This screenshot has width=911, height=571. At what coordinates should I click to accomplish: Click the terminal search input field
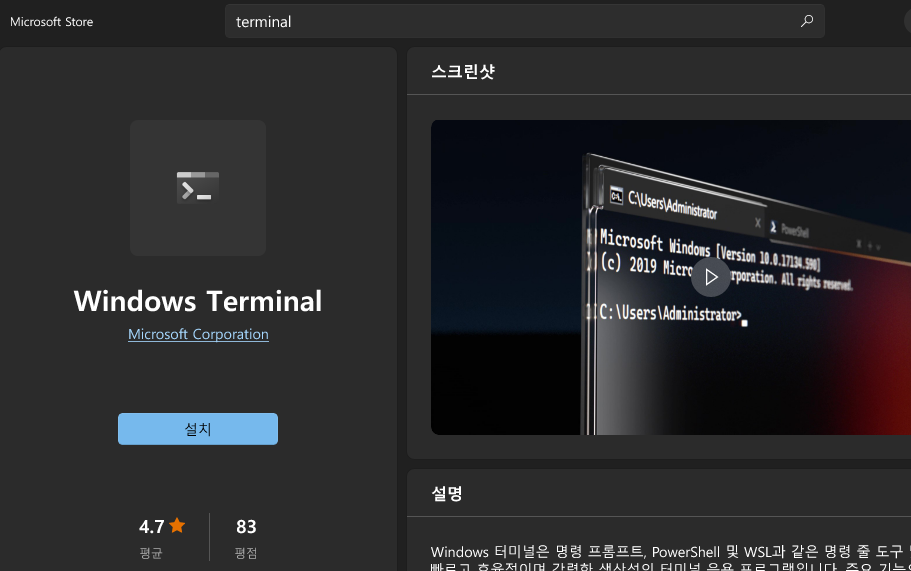click(x=524, y=21)
